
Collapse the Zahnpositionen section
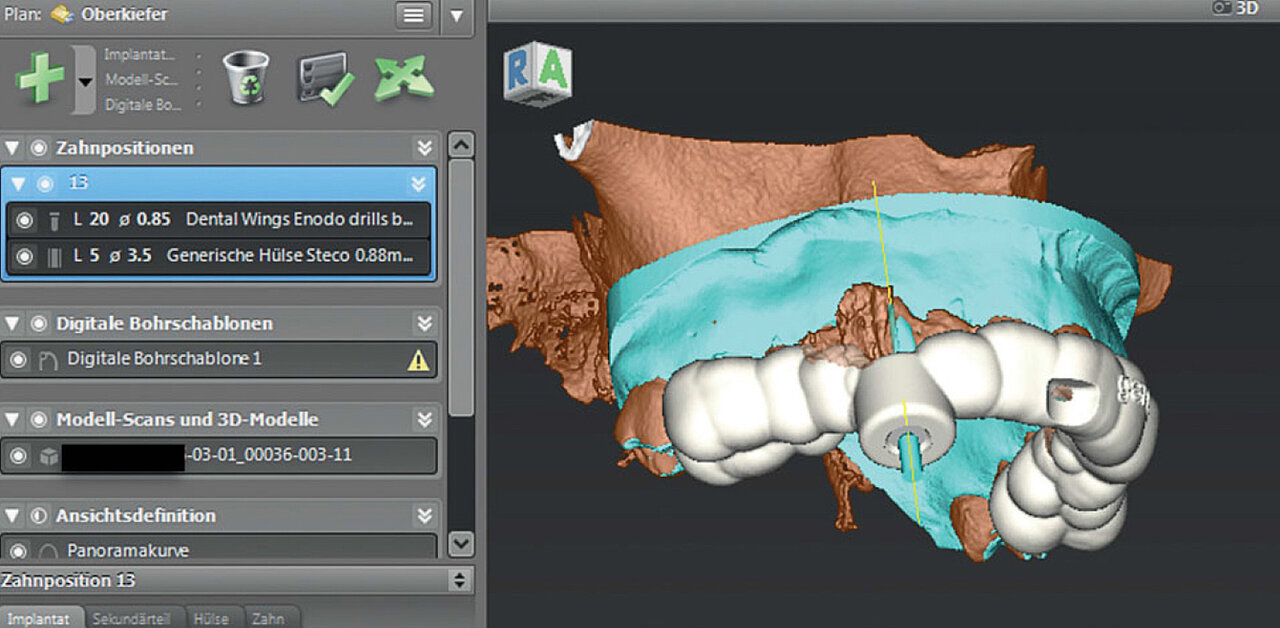point(12,148)
